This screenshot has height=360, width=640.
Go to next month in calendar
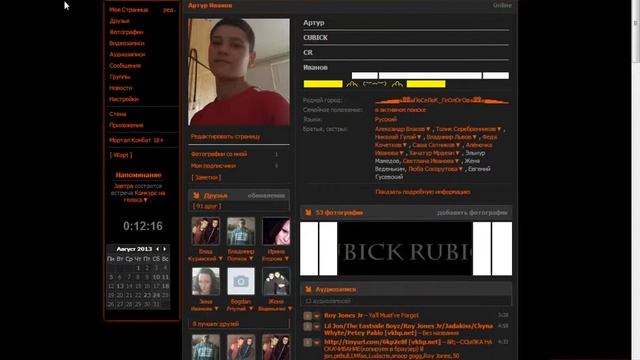pos(164,249)
